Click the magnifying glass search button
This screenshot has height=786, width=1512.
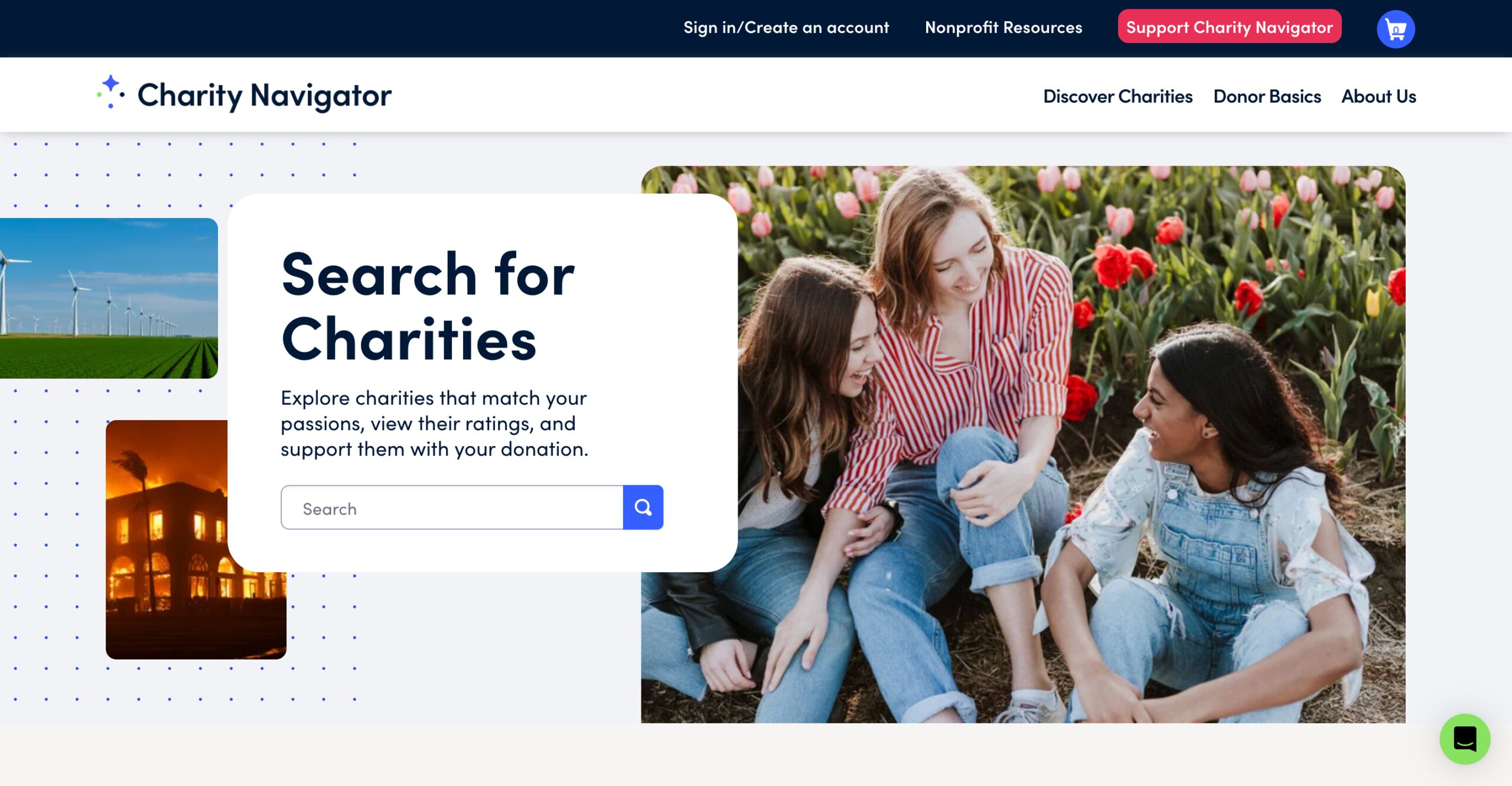point(643,508)
